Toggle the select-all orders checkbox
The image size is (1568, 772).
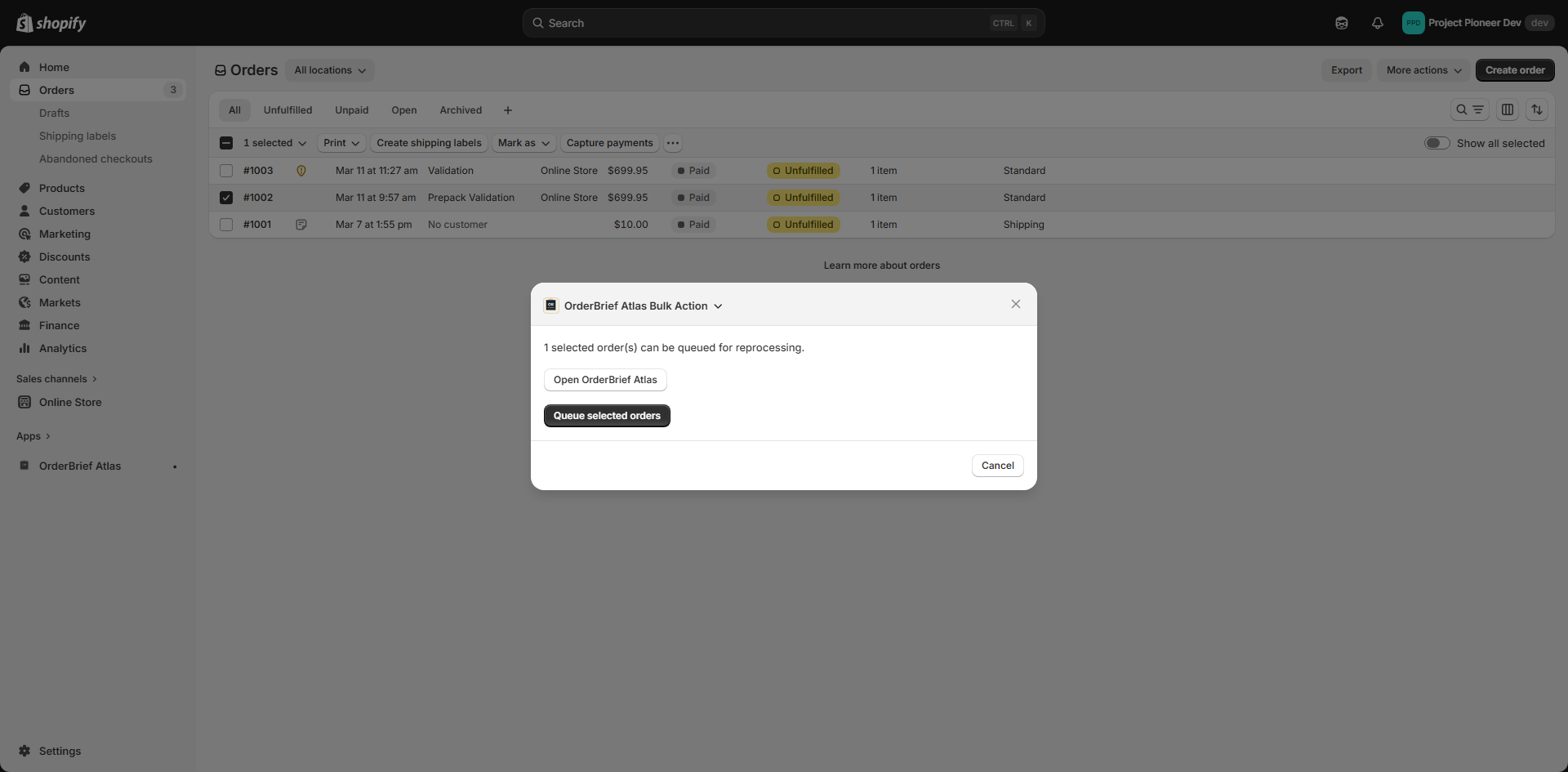[226, 143]
